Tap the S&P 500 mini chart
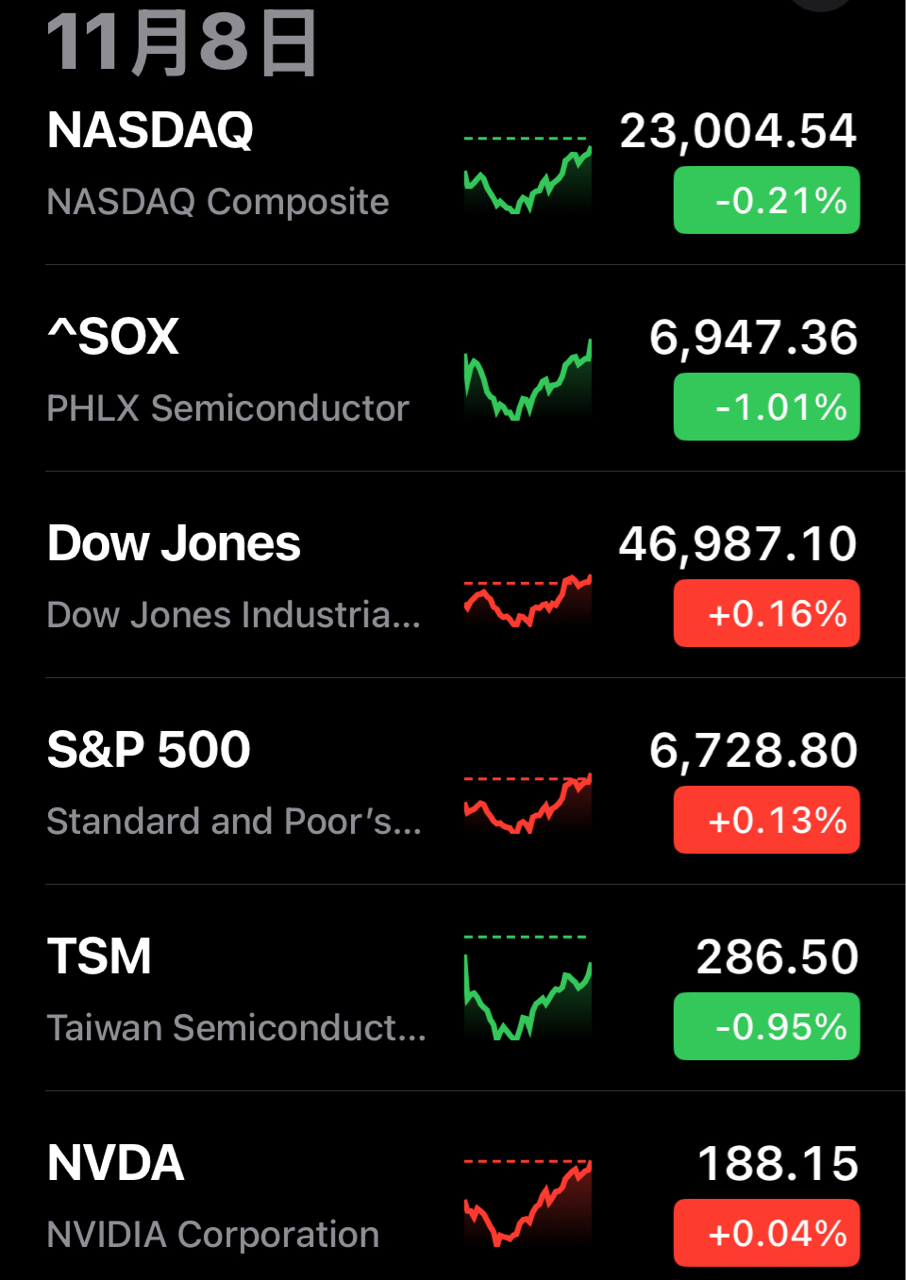906x1280 pixels. [527, 804]
